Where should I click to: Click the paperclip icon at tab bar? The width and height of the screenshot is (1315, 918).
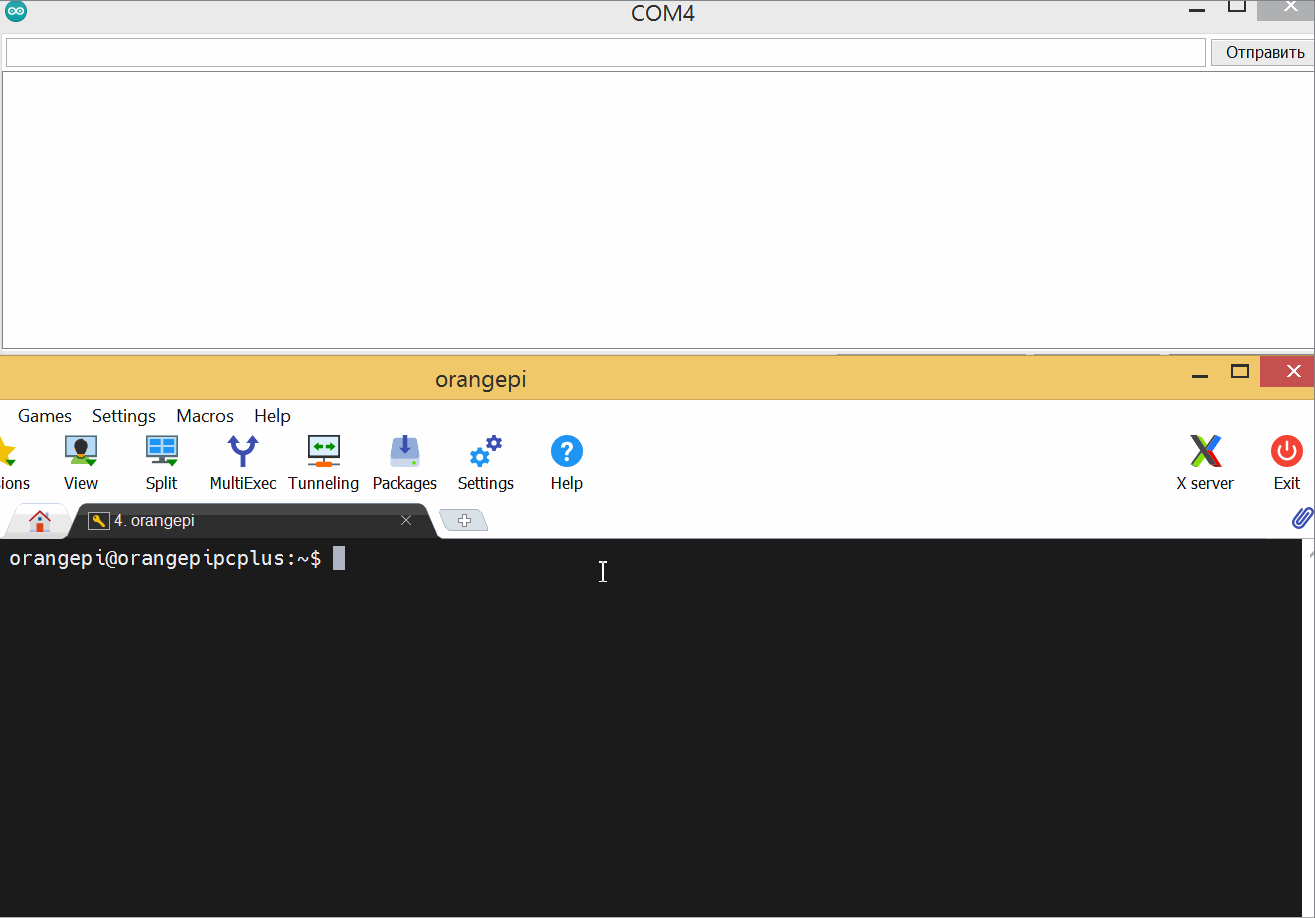point(1301,518)
